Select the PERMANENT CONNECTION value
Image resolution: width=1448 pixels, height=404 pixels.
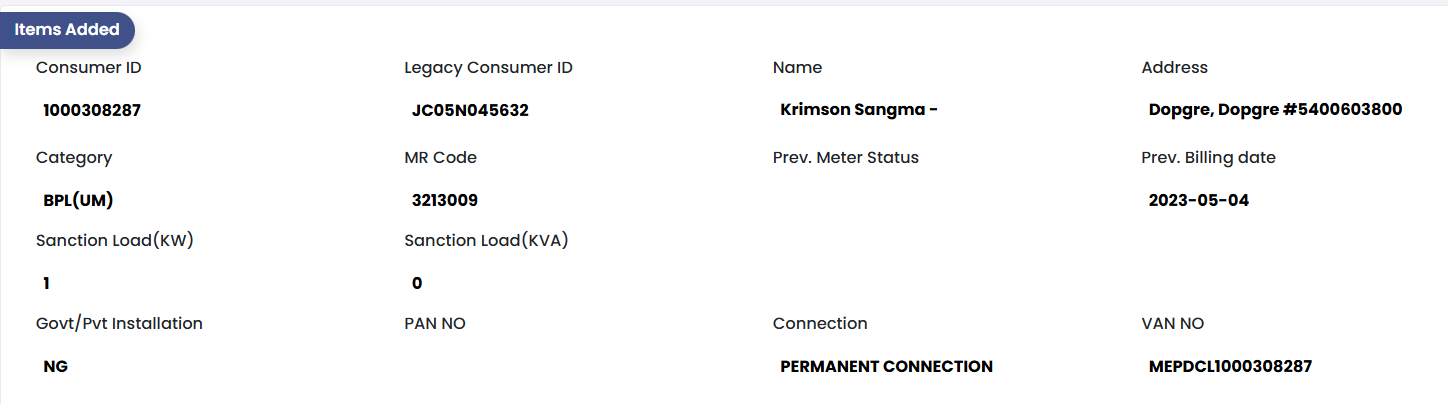(886, 367)
